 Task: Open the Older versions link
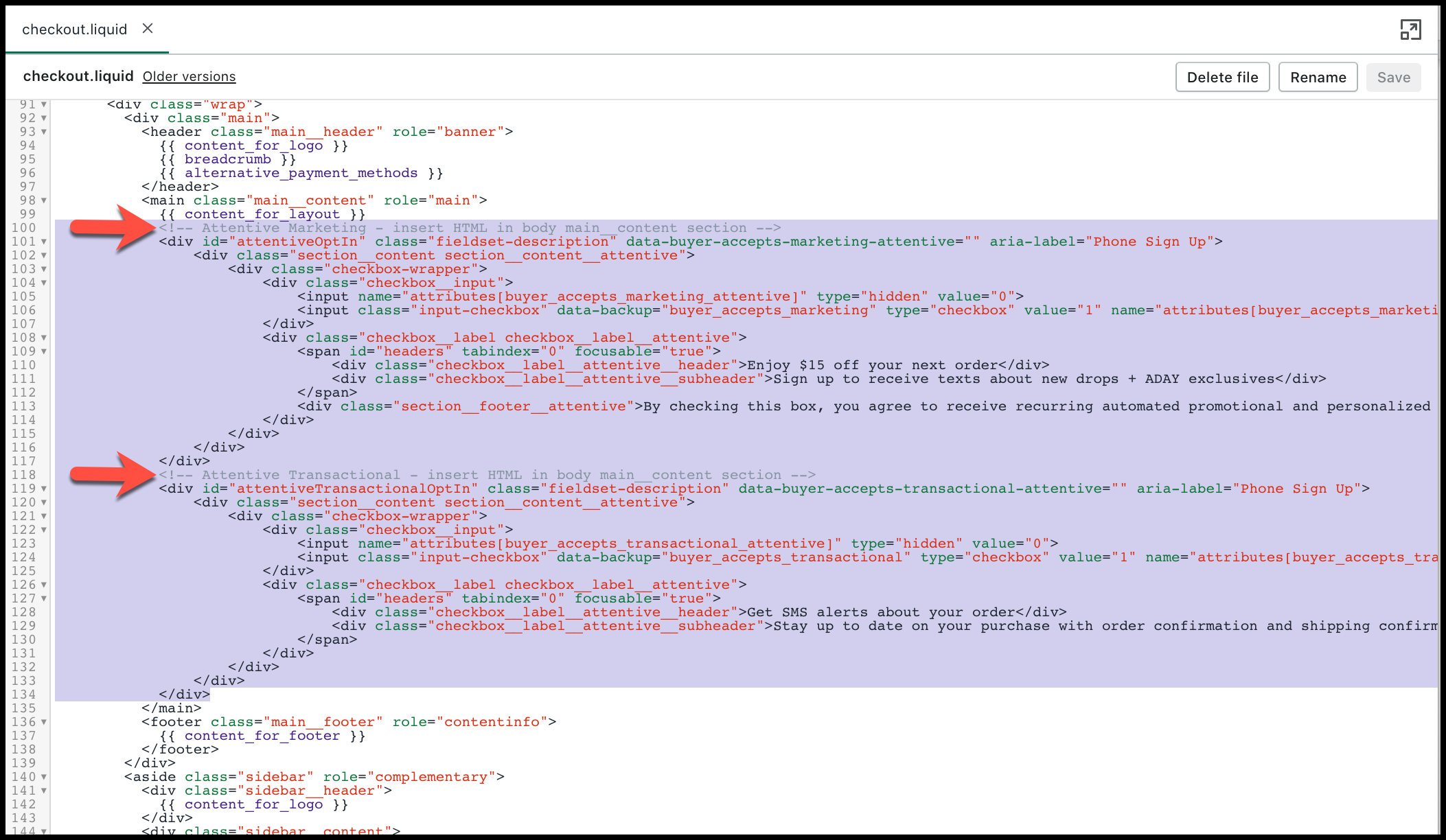[x=189, y=77]
